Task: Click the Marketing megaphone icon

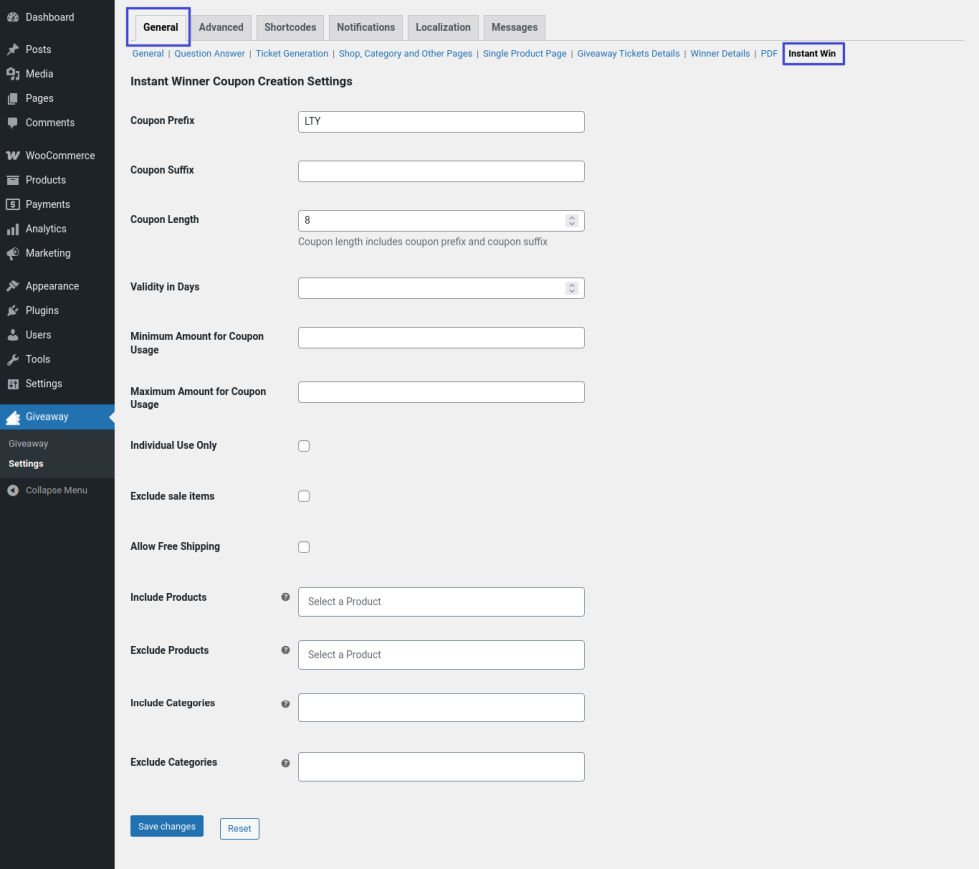Action: (x=12, y=253)
